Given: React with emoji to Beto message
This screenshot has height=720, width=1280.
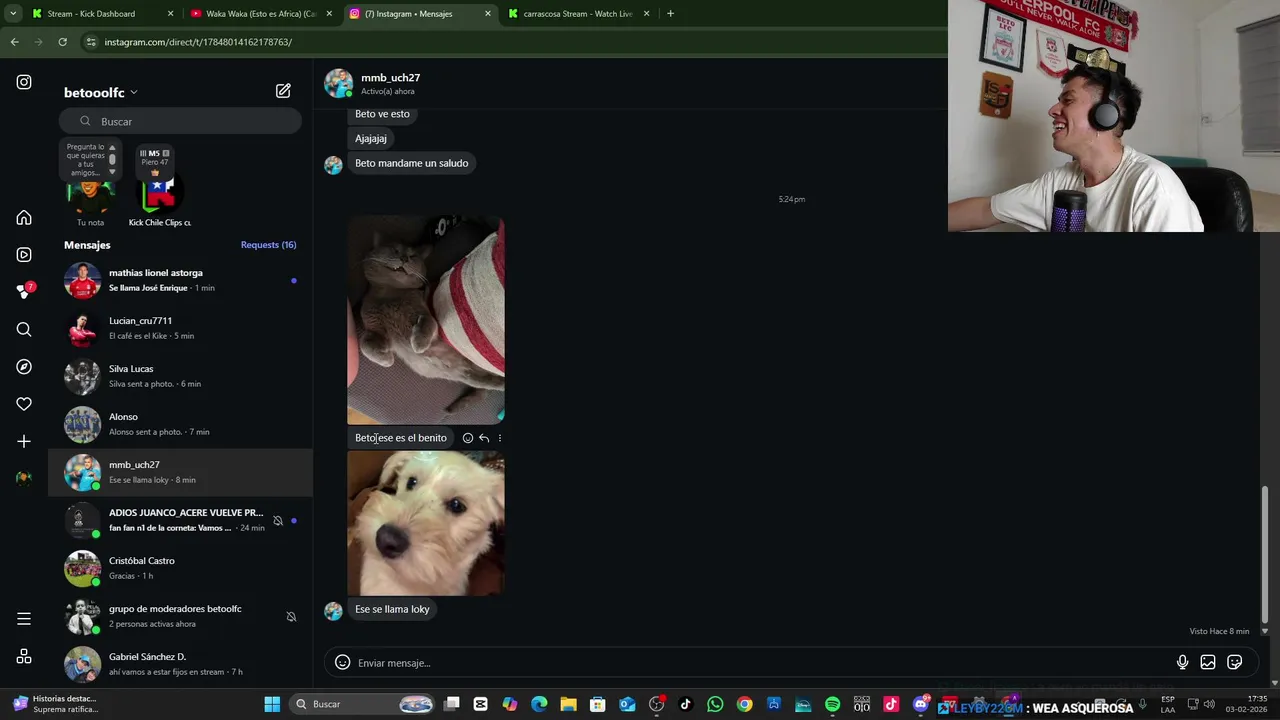Looking at the screenshot, I should coord(467,438).
